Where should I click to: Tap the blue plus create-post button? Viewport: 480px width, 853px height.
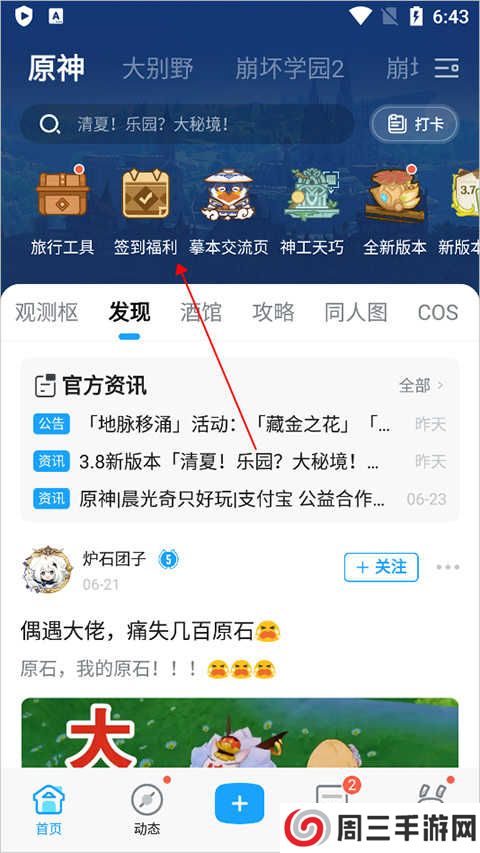coord(239,803)
